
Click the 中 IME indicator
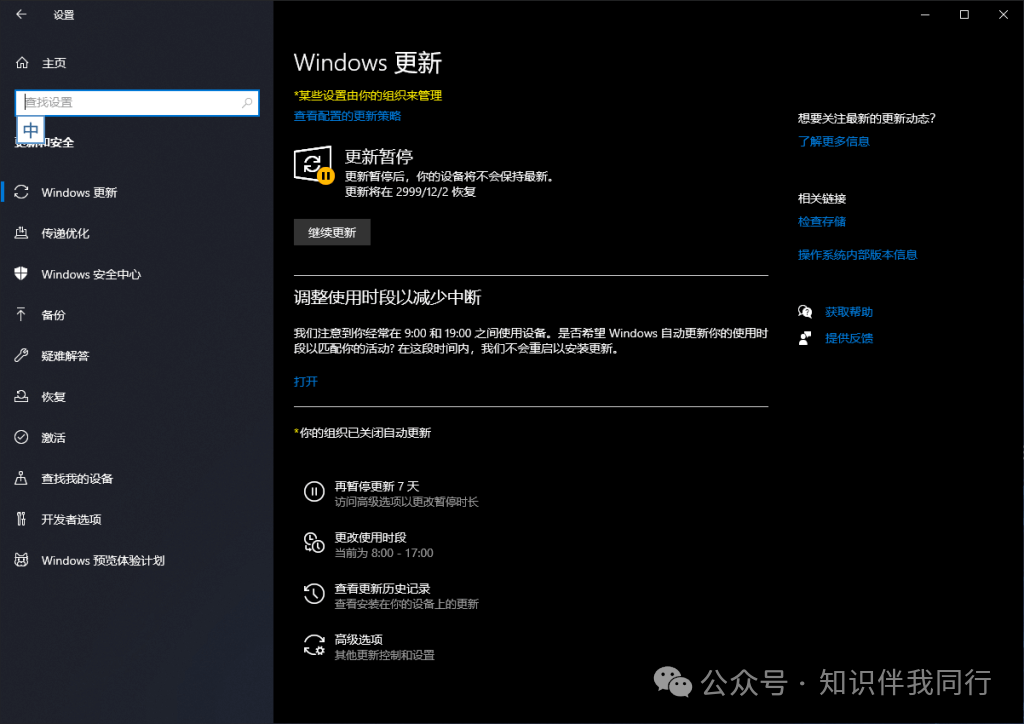[31, 131]
